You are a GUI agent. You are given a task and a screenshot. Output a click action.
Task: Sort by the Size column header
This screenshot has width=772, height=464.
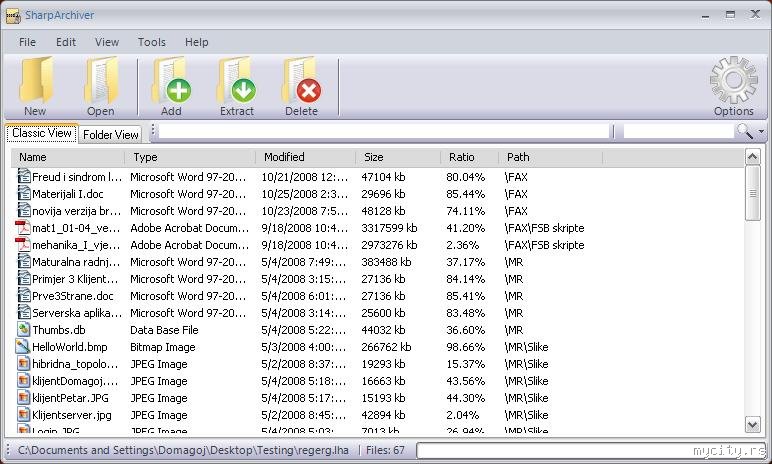tap(398, 157)
